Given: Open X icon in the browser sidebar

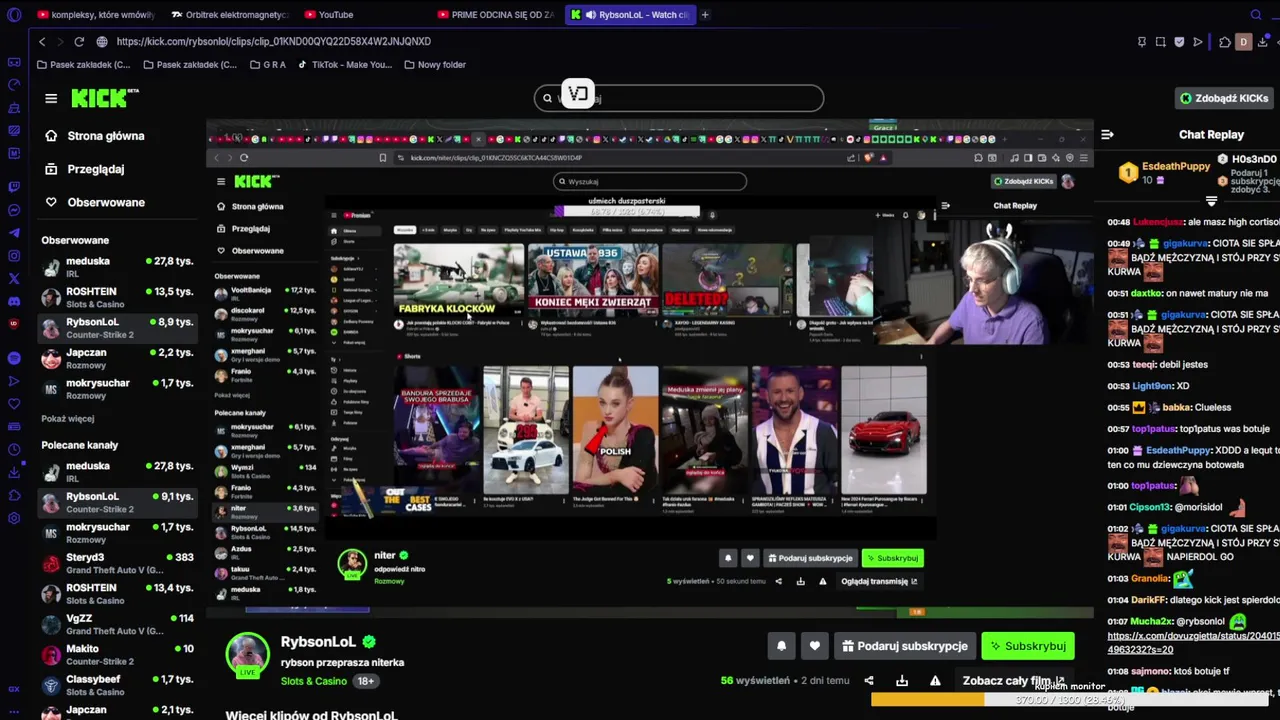Looking at the screenshot, I should point(14,279).
